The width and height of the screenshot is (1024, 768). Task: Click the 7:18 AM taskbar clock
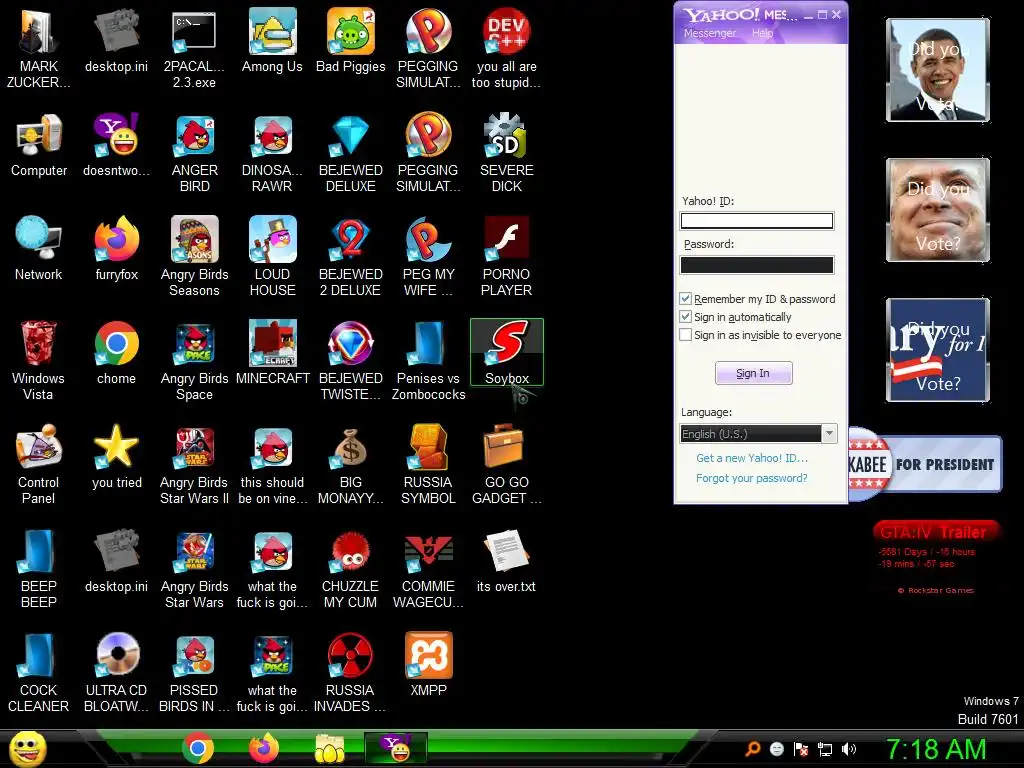tap(936, 749)
